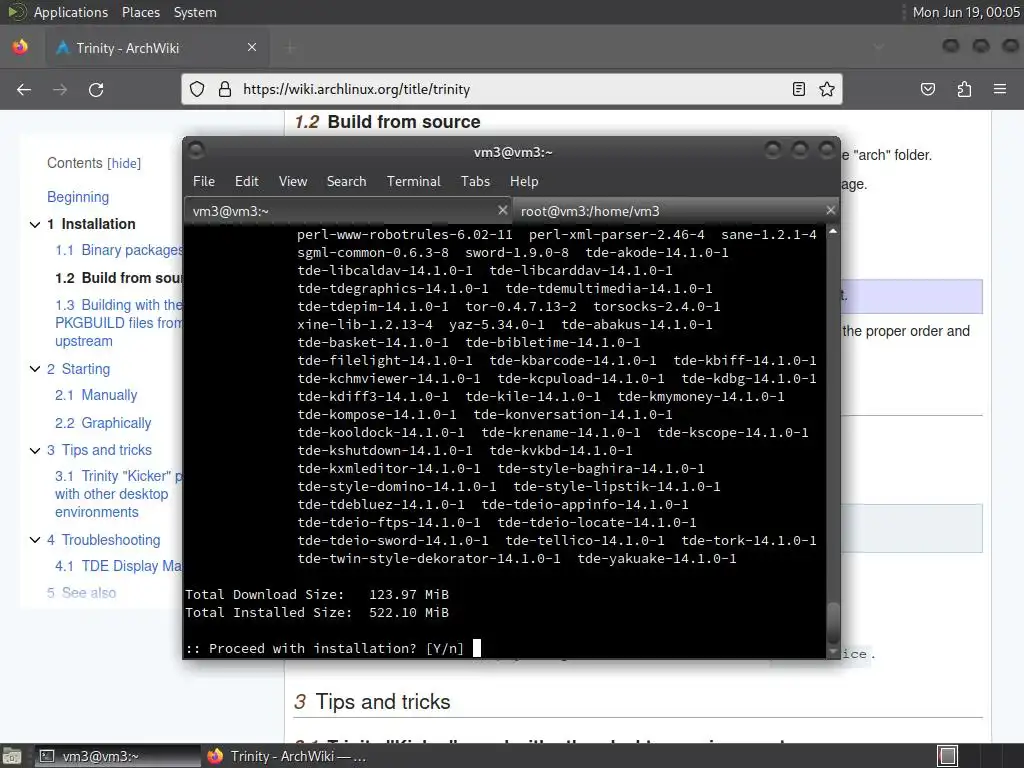This screenshot has height=768, width=1024.
Task: Open 1.3 Building with PKGBUILD files link
Action: click(x=119, y=323)
